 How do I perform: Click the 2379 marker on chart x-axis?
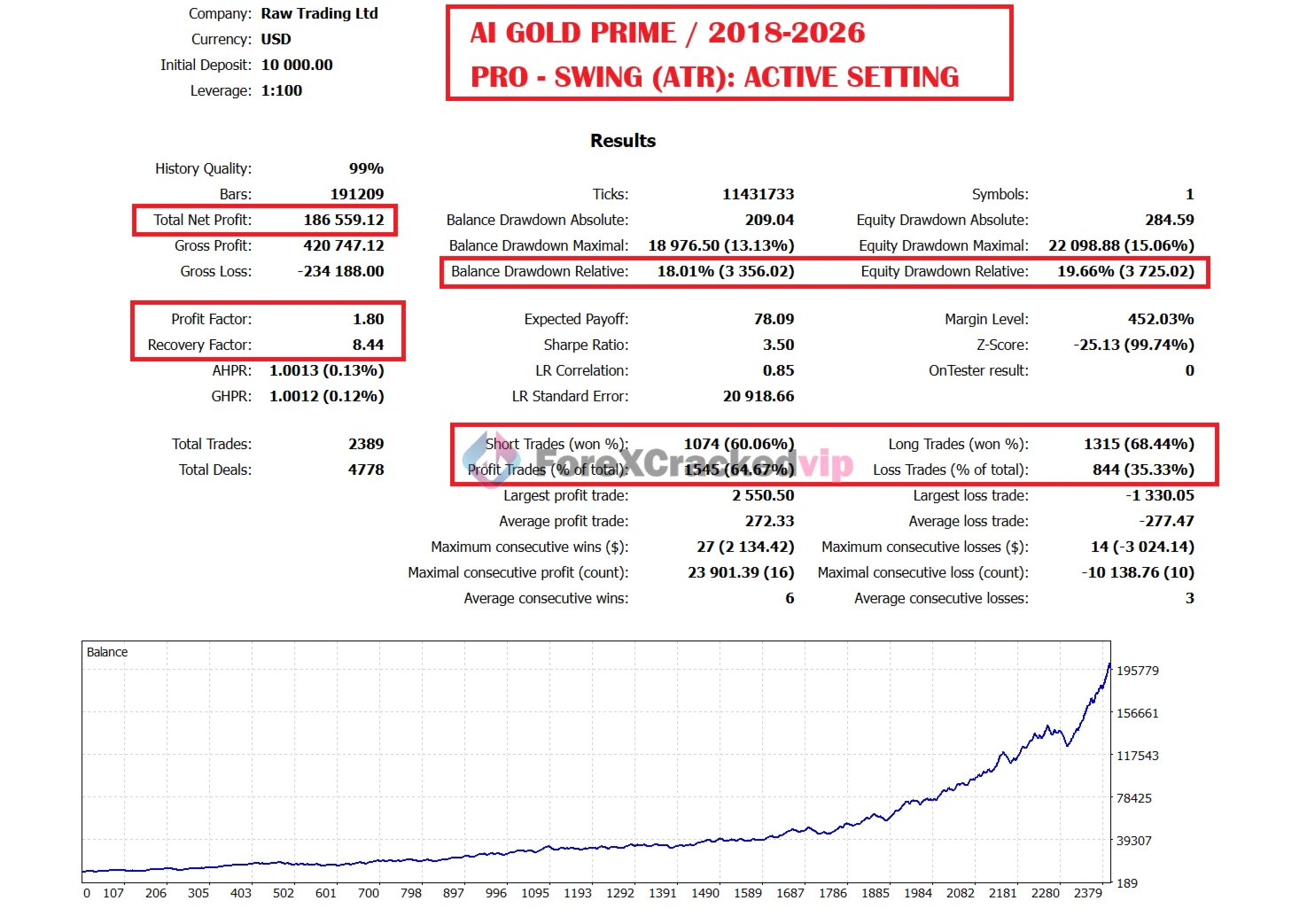coord(1087,893)
